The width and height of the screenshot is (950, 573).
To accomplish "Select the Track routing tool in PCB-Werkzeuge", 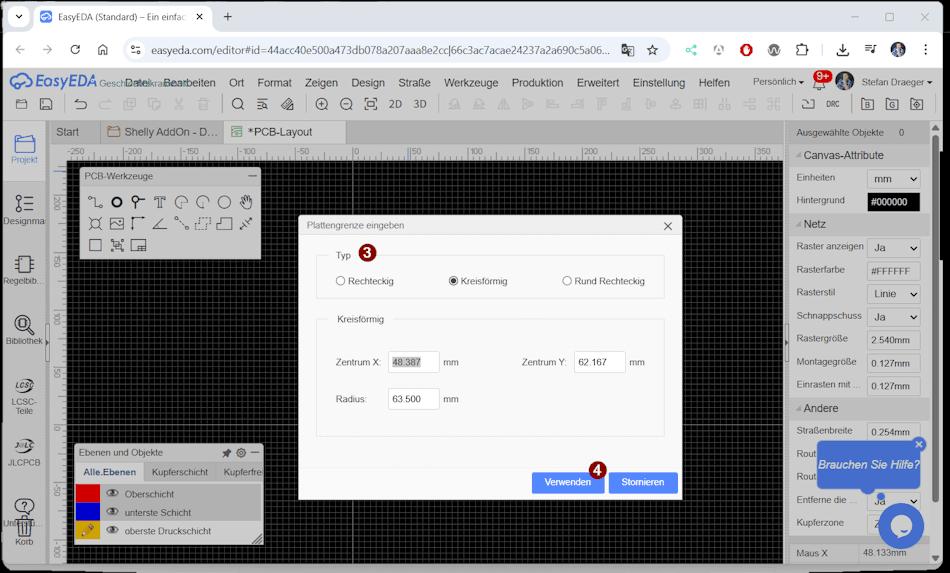I will point(95,202).
